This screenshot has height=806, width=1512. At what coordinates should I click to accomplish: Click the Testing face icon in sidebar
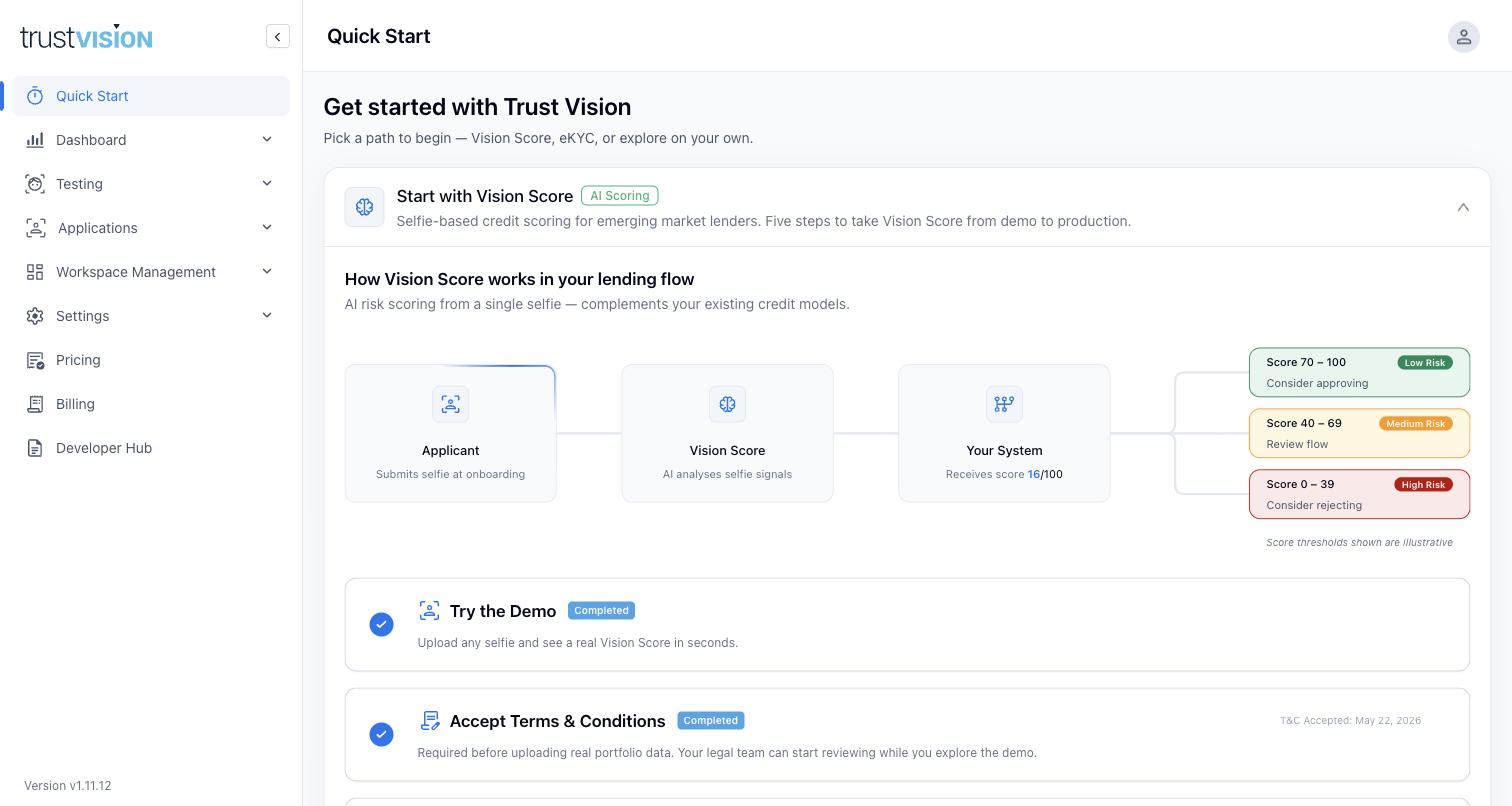pyautogui.click(x=35, y=184)
